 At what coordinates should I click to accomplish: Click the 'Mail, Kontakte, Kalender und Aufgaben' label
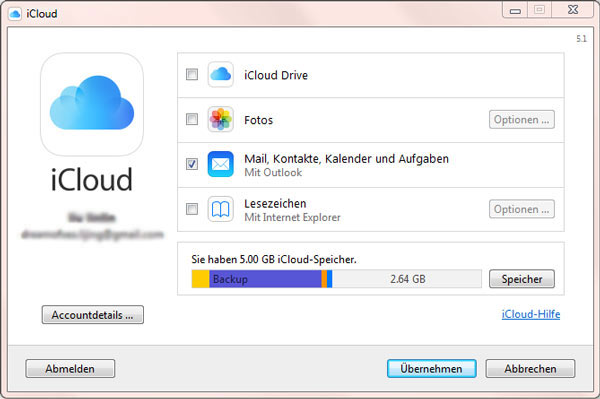pos(346,159)
